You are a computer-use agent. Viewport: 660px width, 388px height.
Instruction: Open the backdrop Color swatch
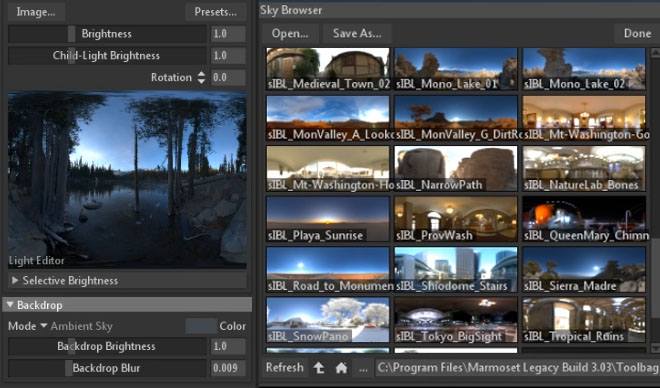click(x=201, y=326)
